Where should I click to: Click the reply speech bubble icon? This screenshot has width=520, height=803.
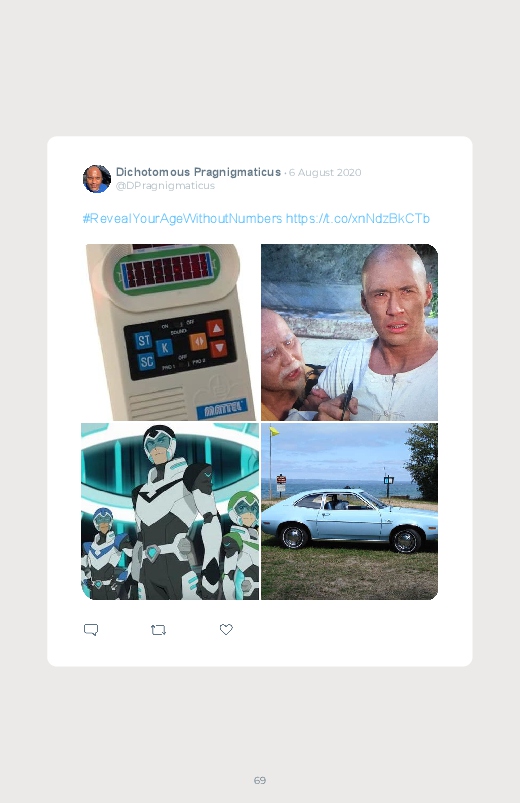(91, 629)
